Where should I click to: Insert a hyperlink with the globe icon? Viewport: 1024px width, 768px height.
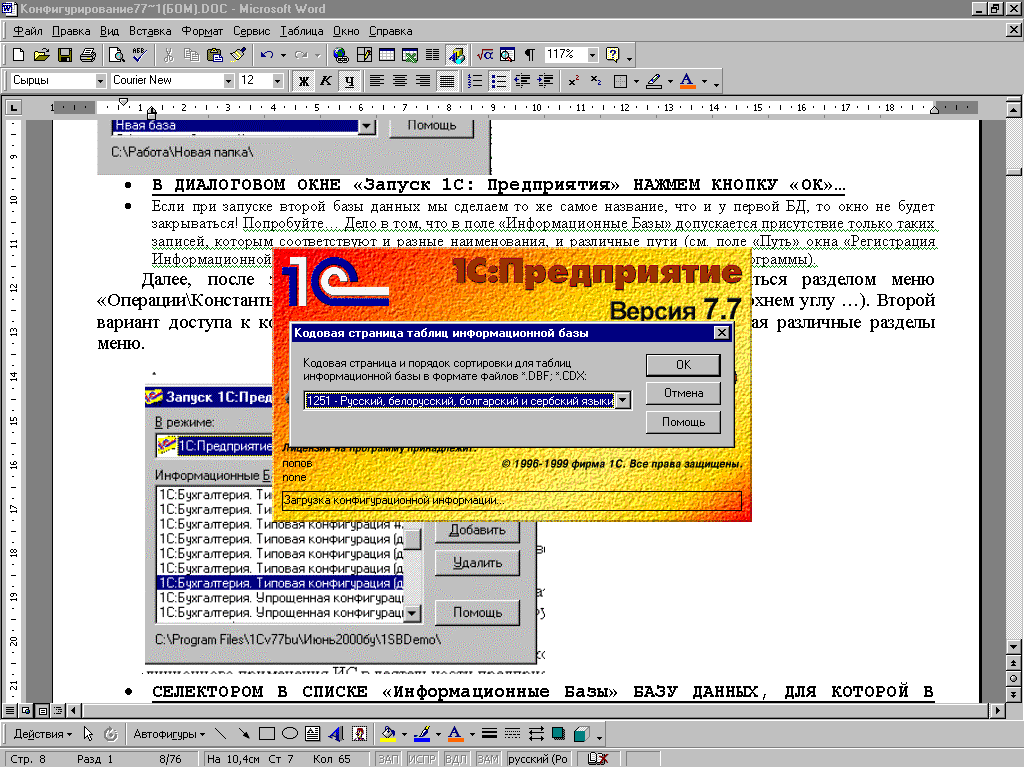tap(340, 55)
